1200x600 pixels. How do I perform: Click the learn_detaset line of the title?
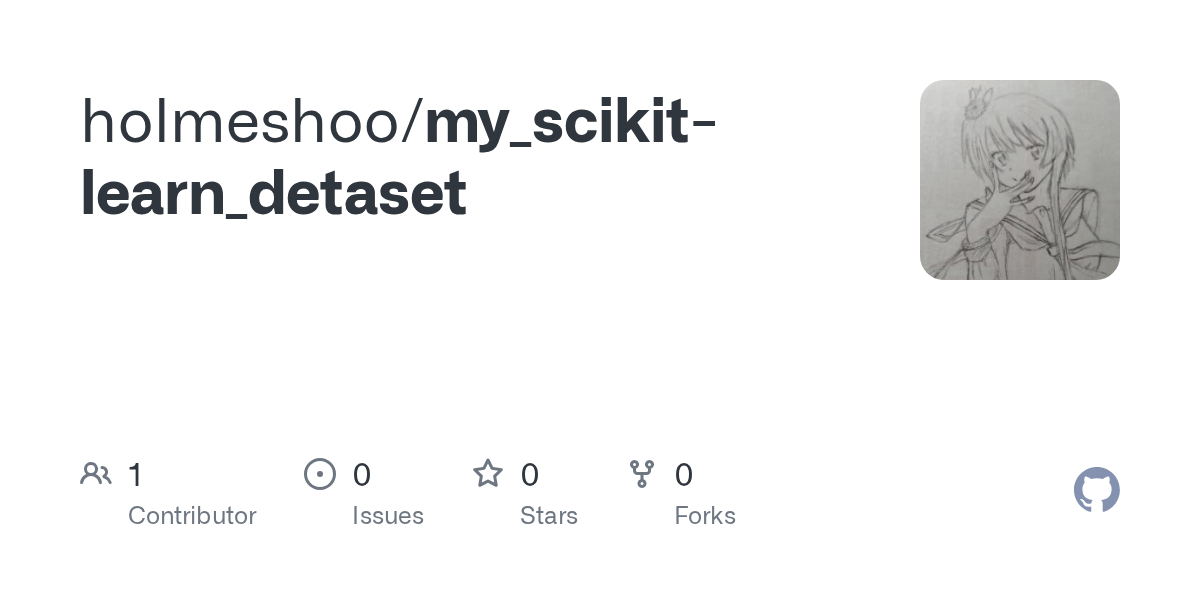click(273, 194)
